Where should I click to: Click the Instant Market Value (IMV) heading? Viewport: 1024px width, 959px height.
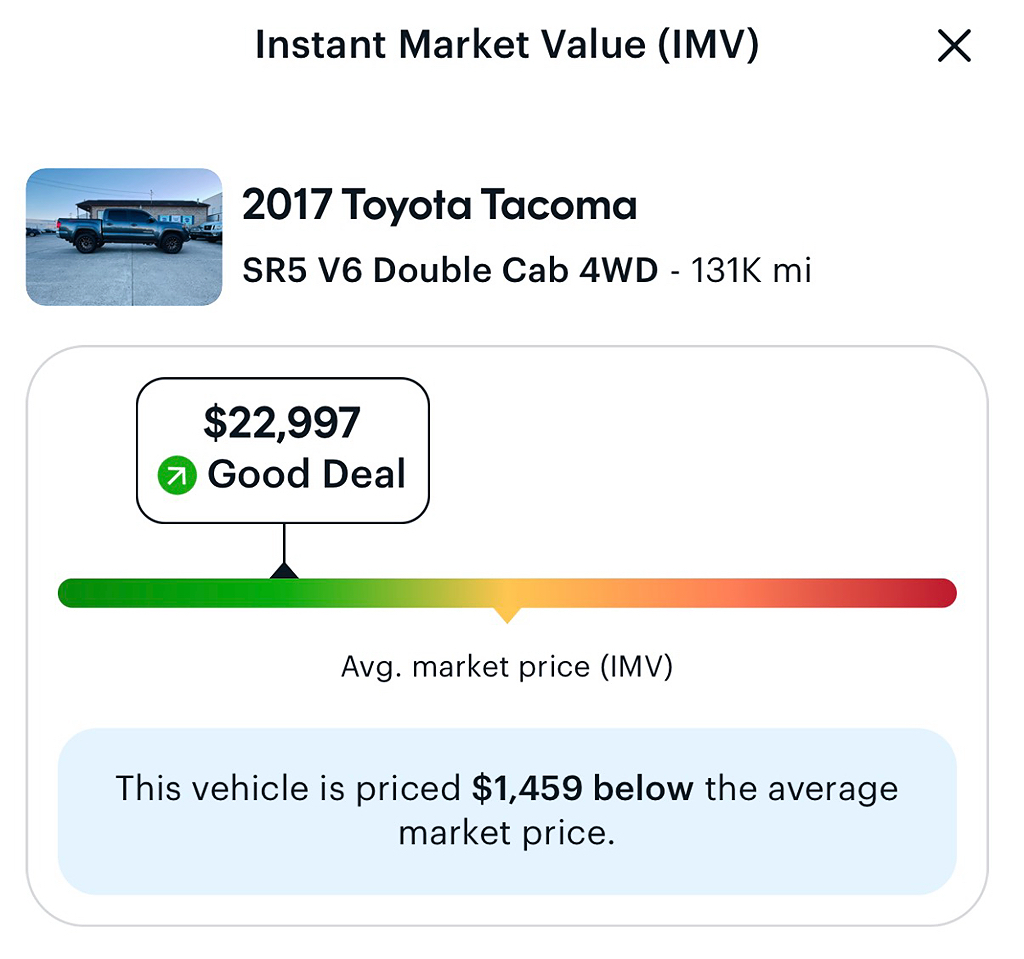507,44
